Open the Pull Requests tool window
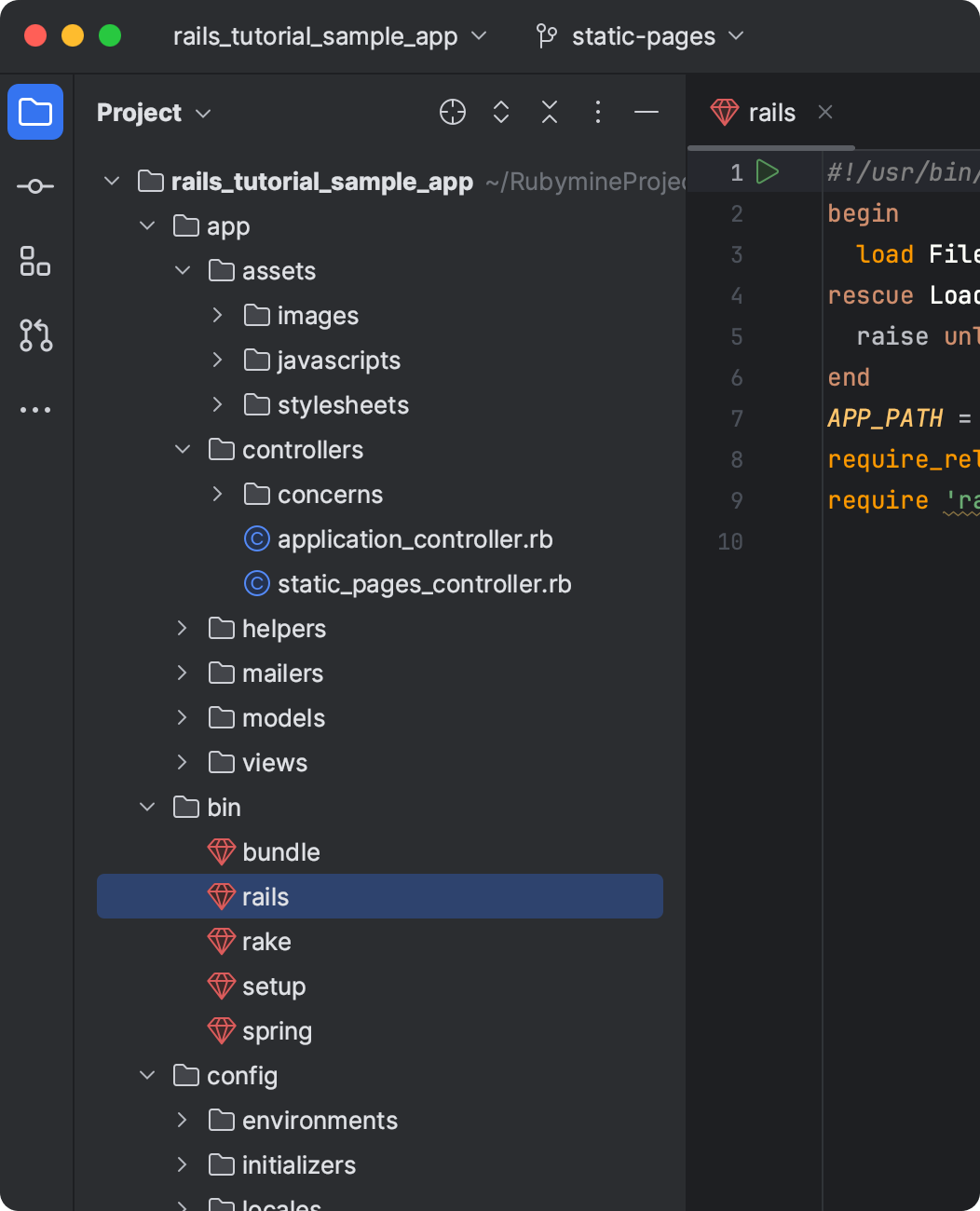980x1211 pixels. point(35,335)
